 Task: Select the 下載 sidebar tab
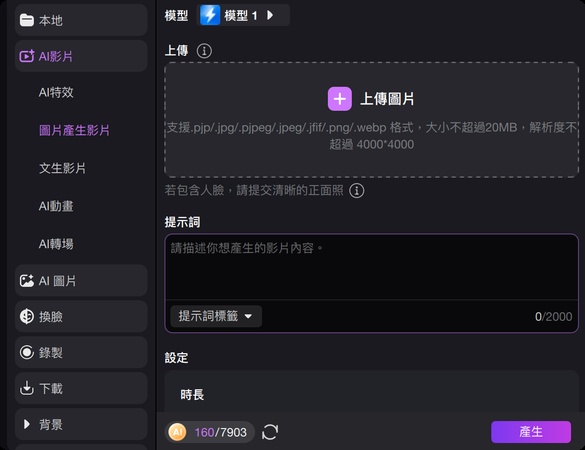tap(81, 388)
